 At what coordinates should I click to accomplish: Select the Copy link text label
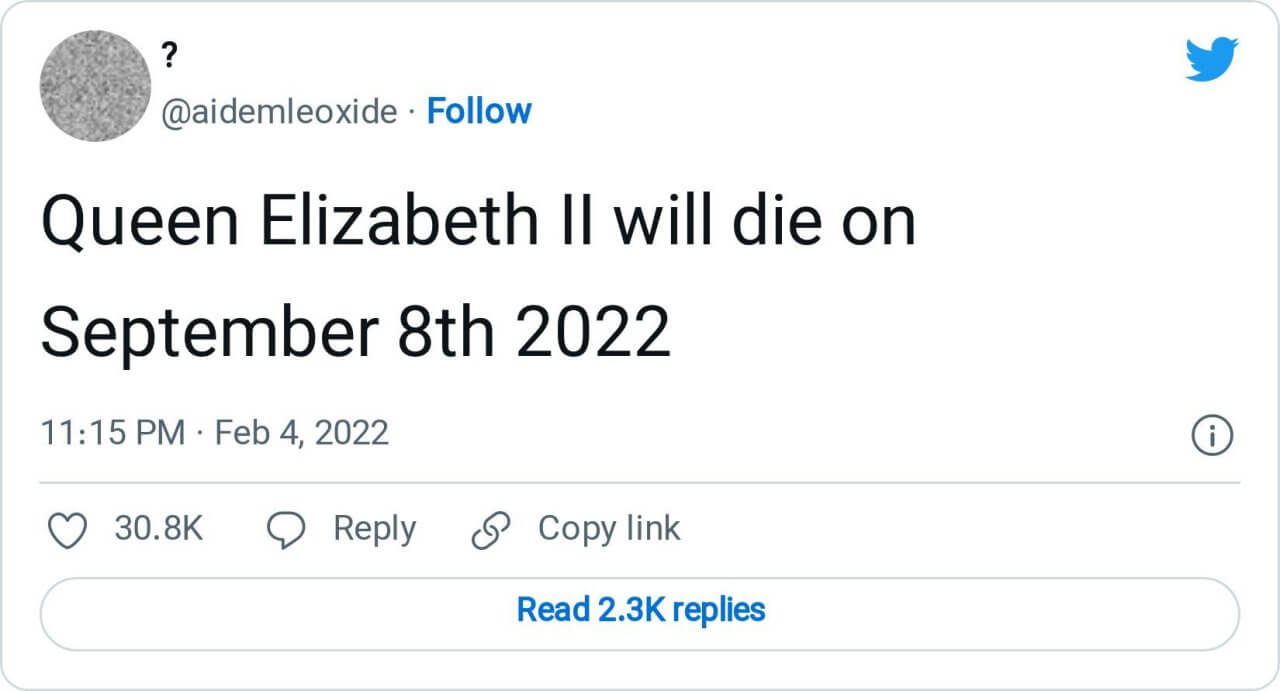tap(609, 529)
